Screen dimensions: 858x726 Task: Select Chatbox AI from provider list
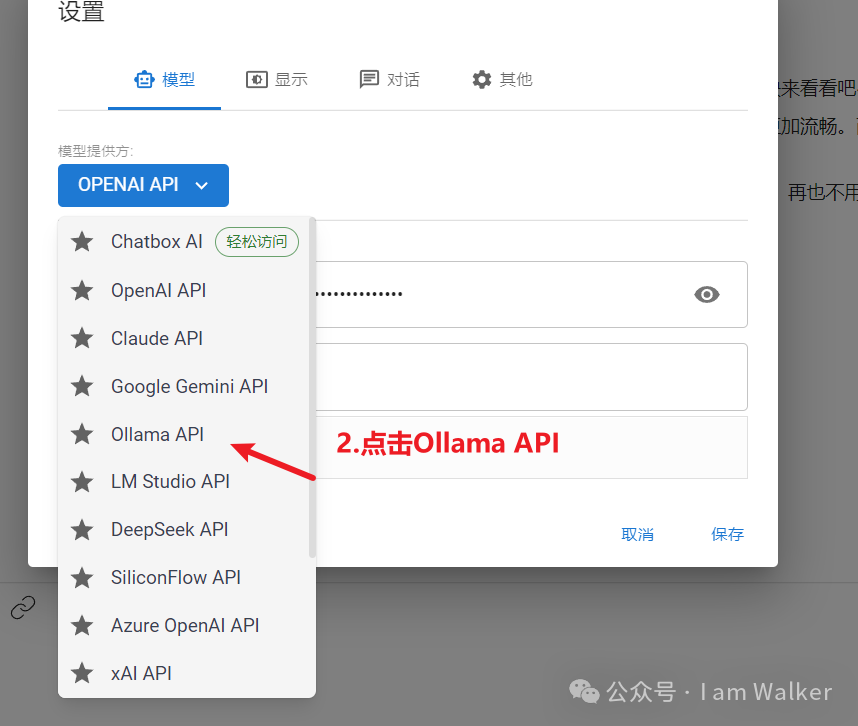pos(187,242)
